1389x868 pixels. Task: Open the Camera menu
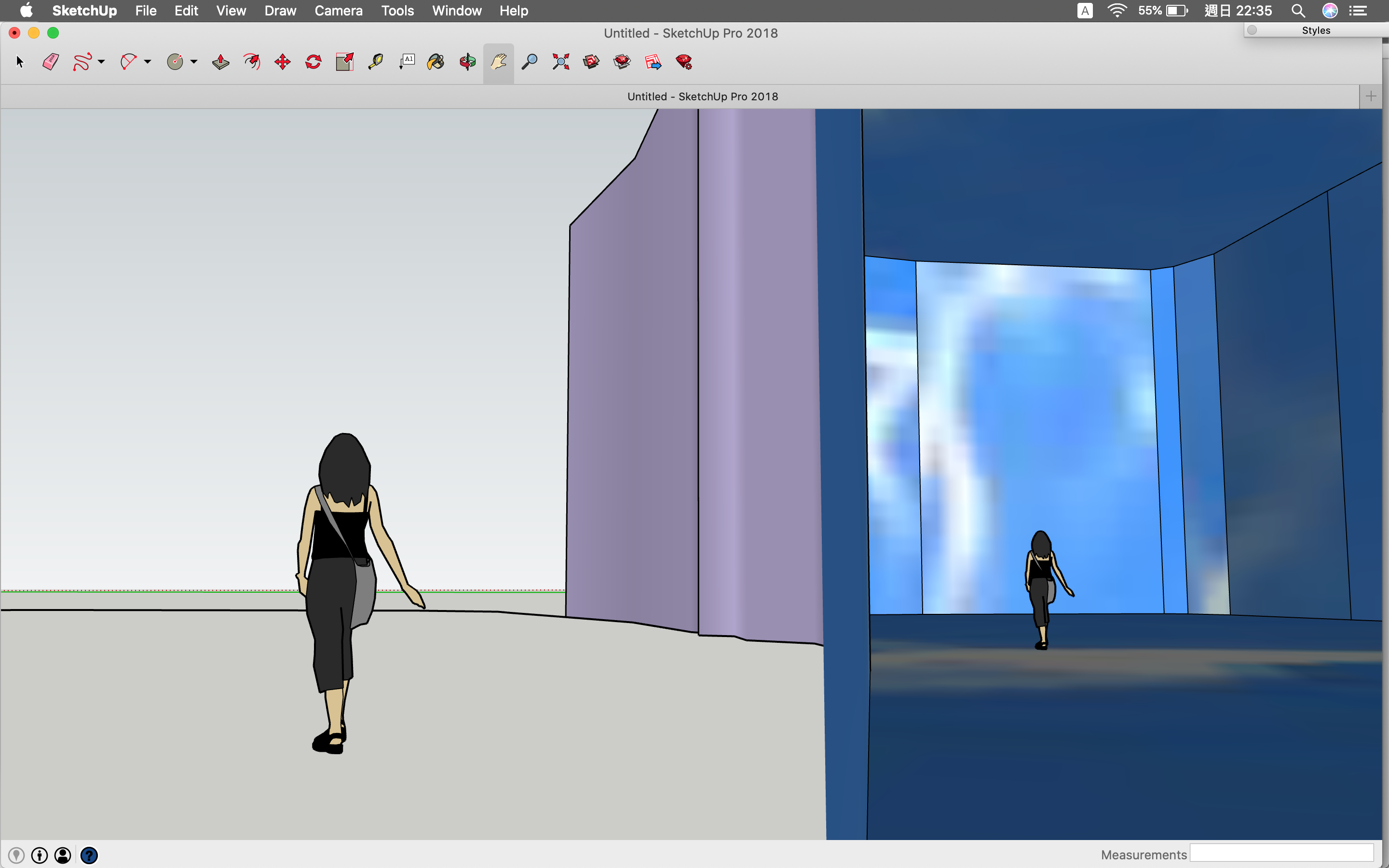338,11
